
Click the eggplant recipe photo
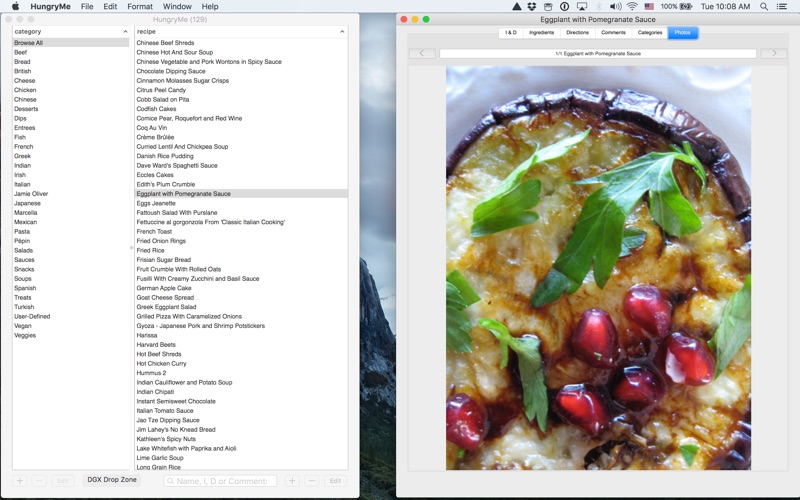pyautogui.click(x=598, y=268)
